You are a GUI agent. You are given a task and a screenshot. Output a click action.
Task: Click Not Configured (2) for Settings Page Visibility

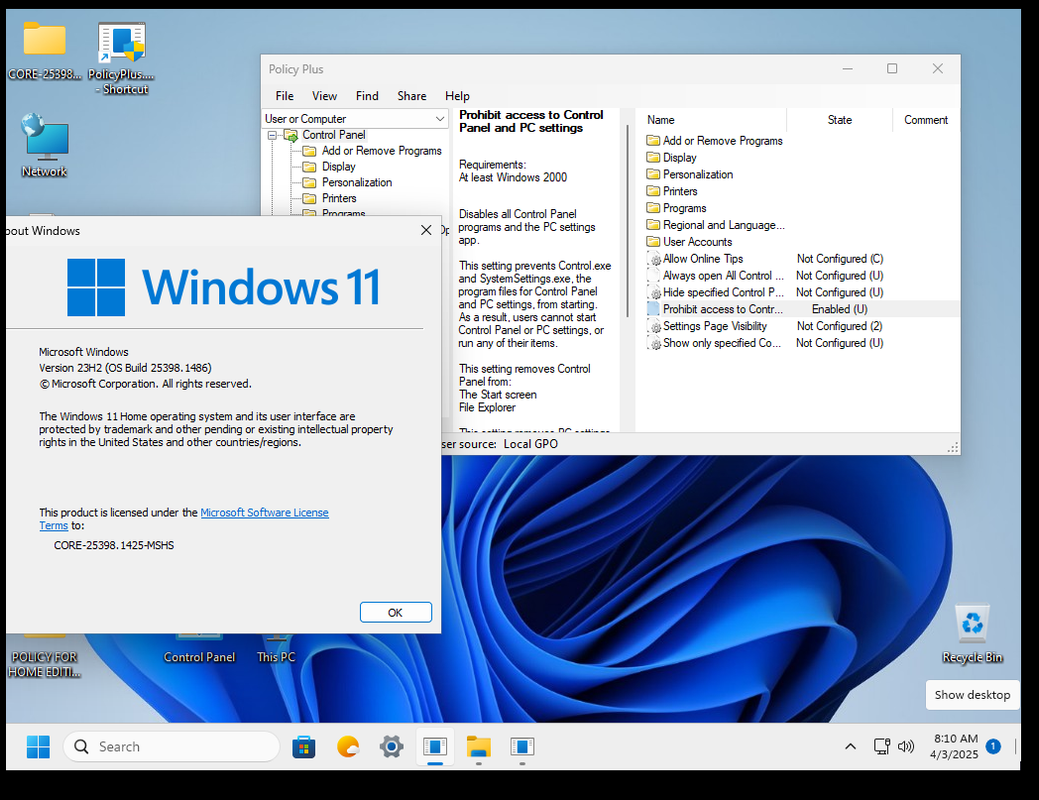pos(840,326)
